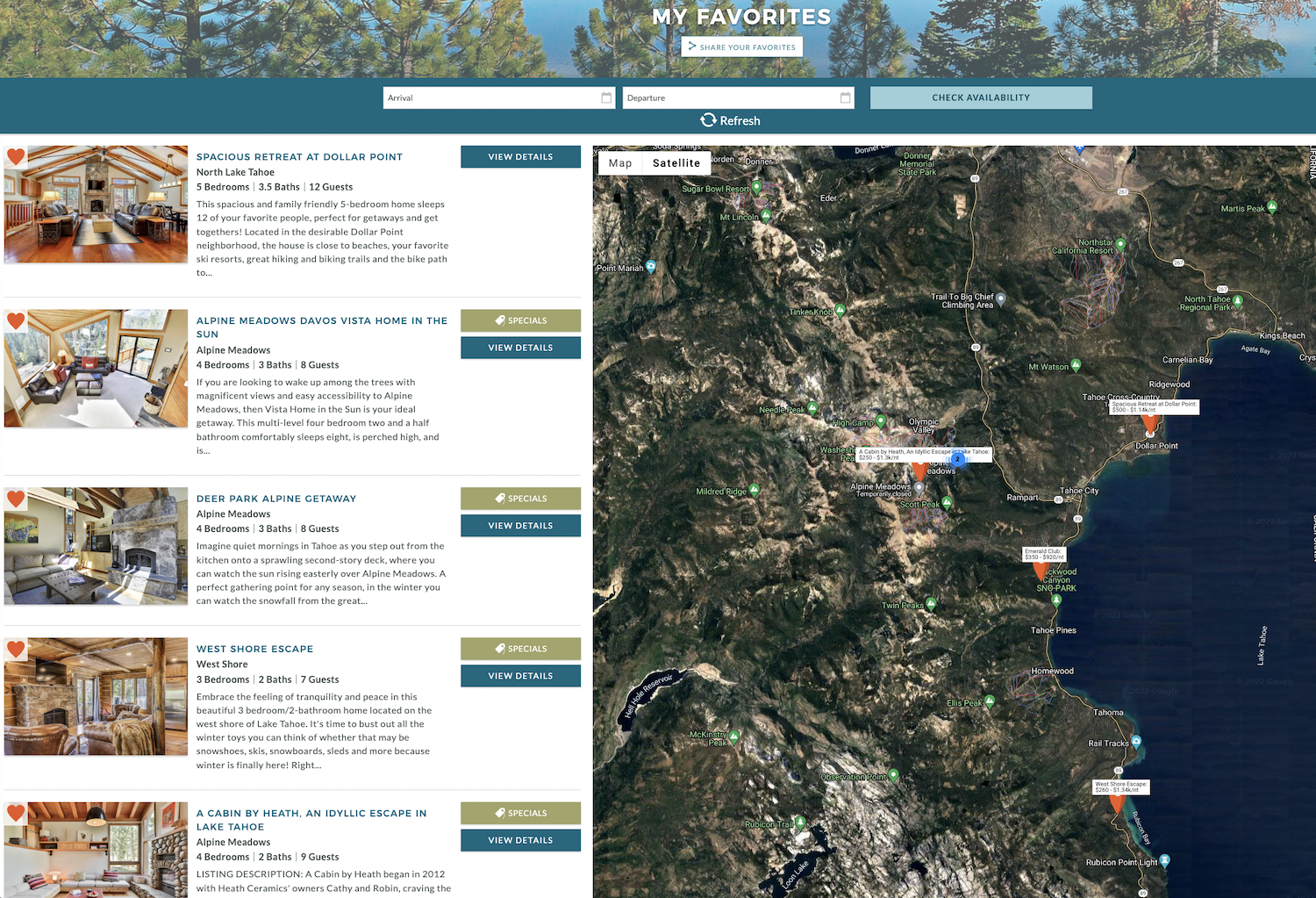
Task: Click the Emerald Club orange map pin
Action: coord(1041,571)
